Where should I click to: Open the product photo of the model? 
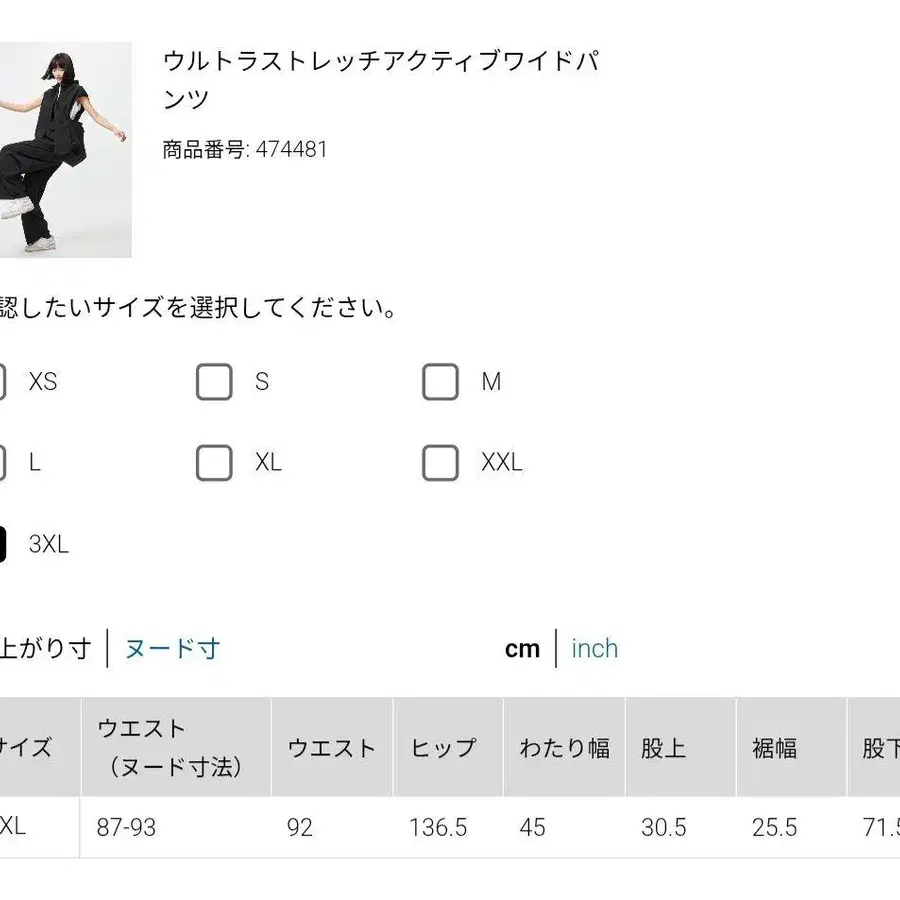(65, 145)
